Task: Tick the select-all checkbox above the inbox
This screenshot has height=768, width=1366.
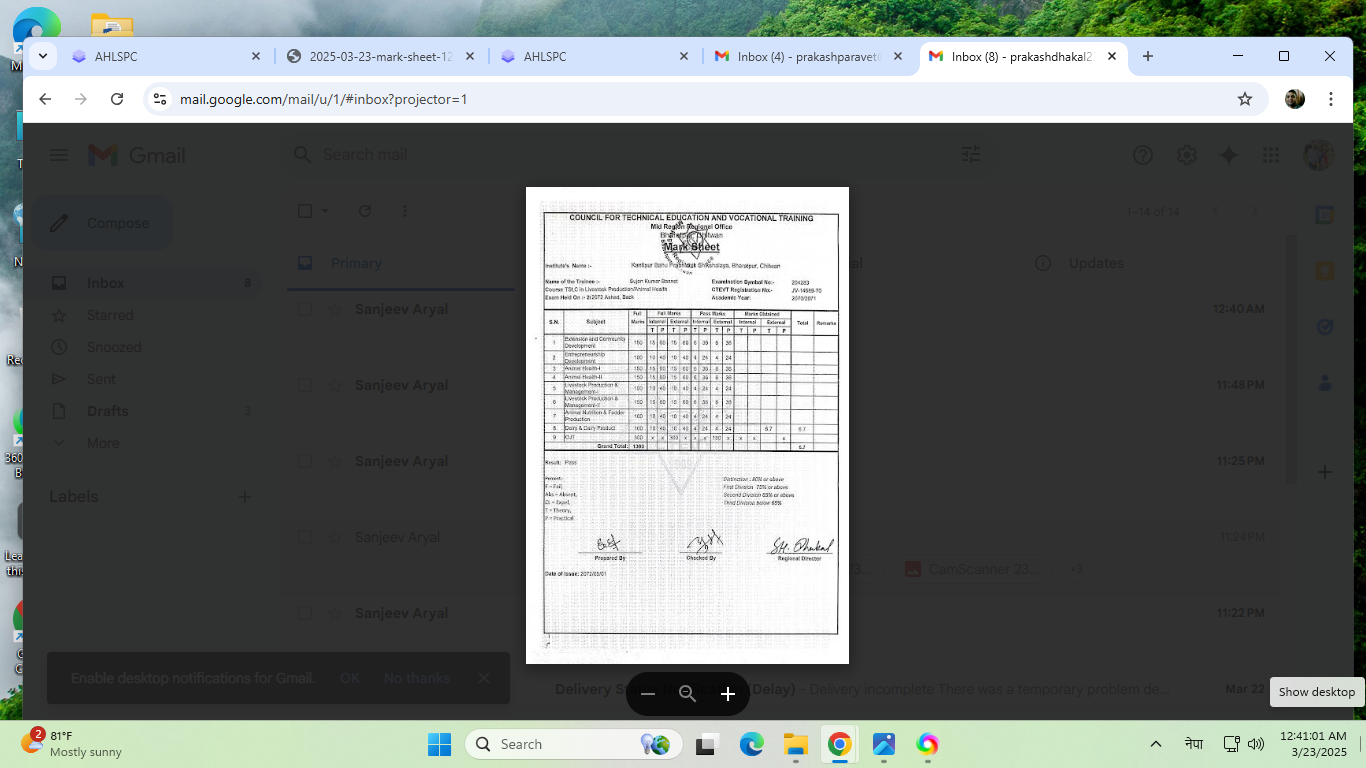Action: [x=306, y=211]
